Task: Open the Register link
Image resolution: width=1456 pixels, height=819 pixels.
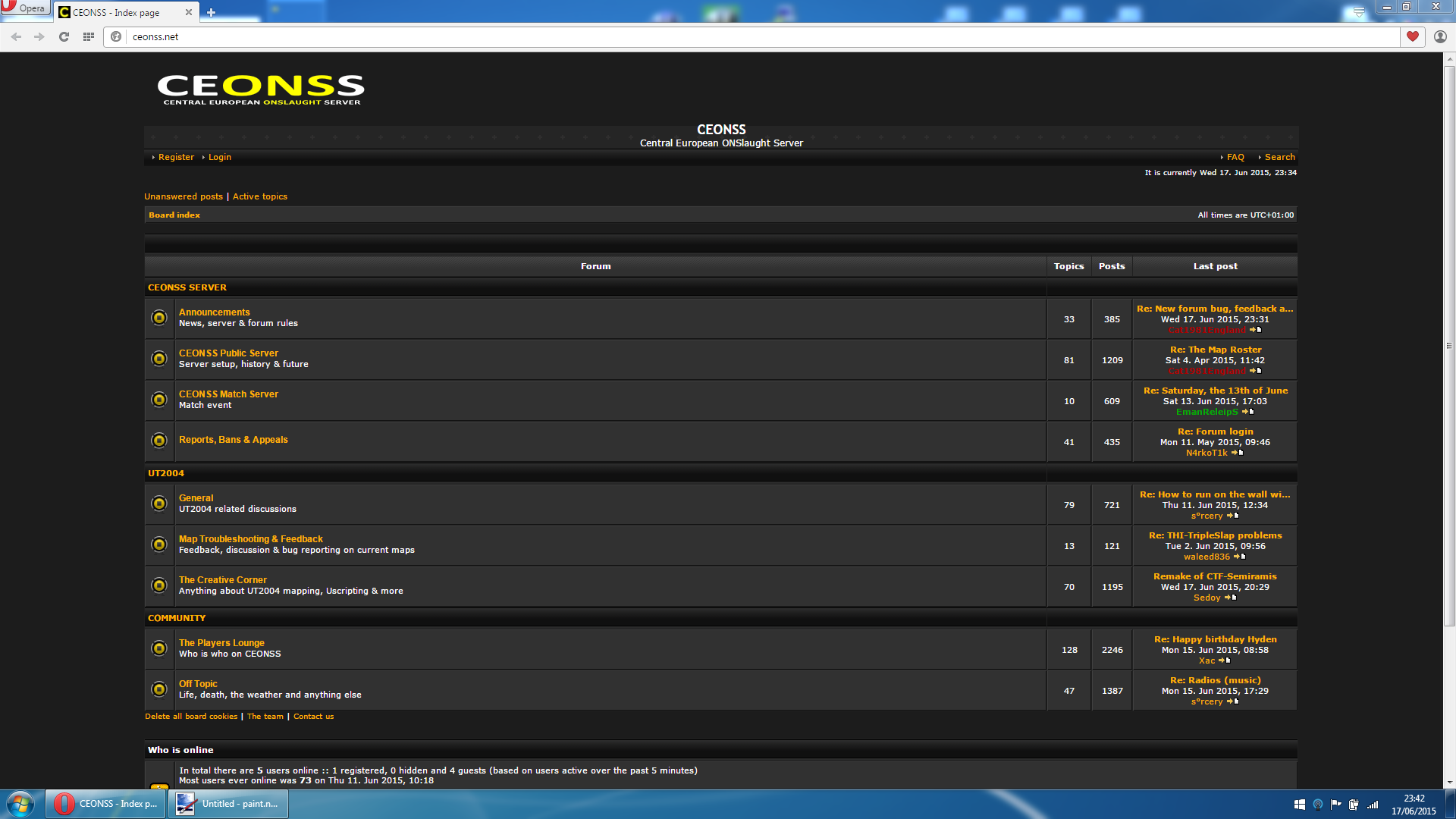Action: 176,157
